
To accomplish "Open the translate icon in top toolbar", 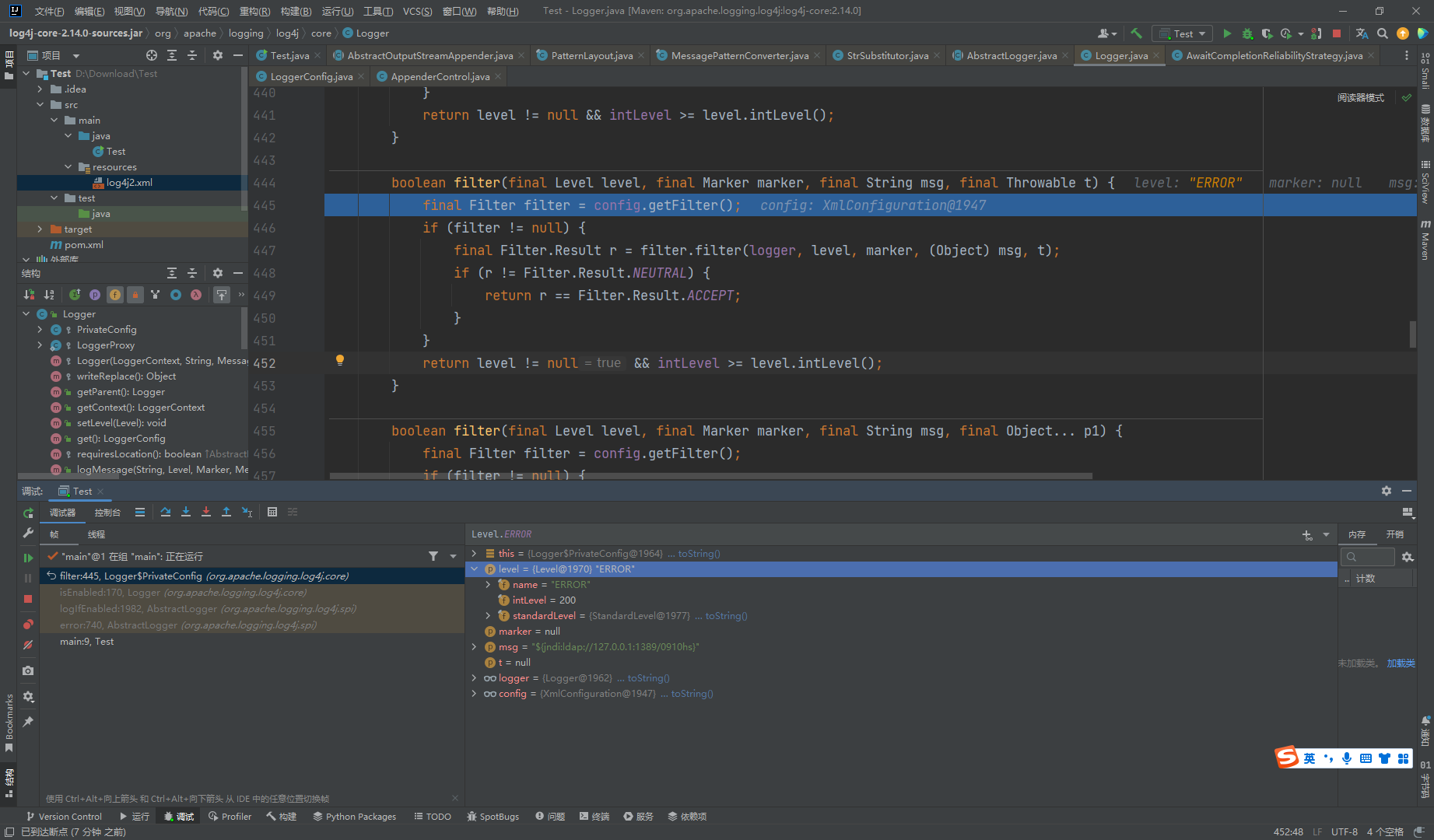I will (x=1362, y=33).
